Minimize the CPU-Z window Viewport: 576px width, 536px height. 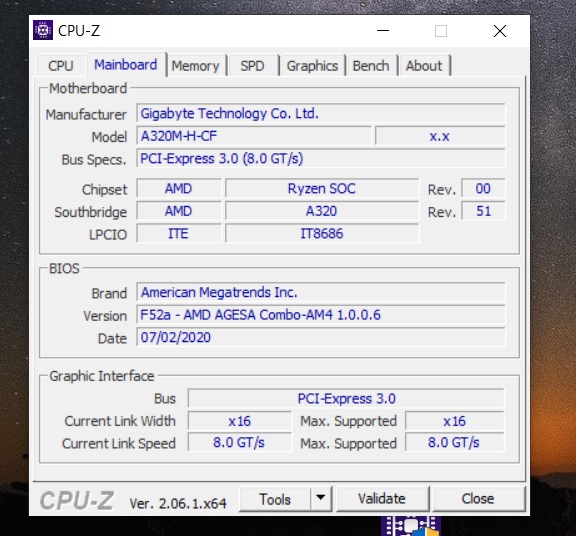[383, 31]
